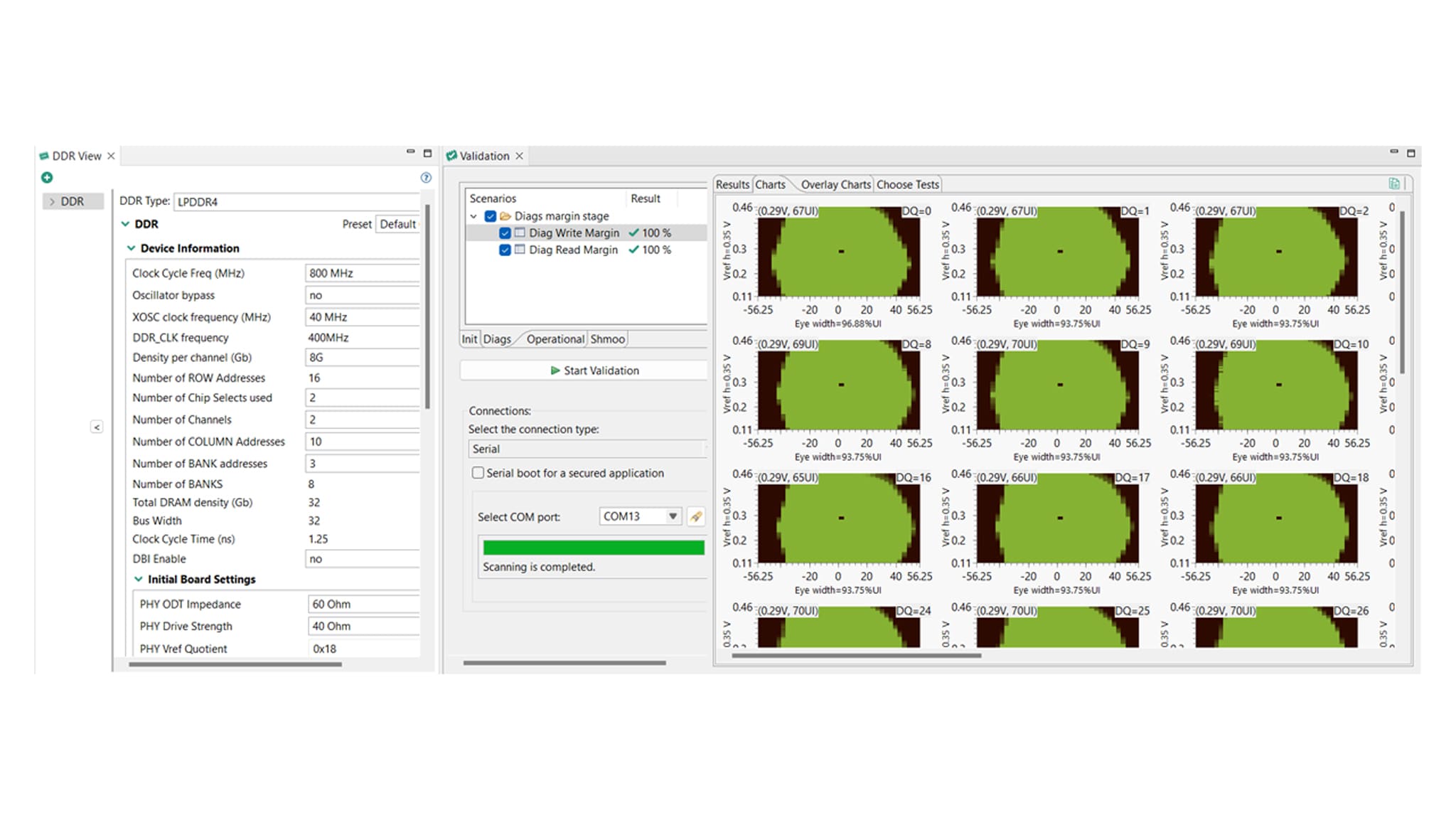Open the Shmoo tab
This screenshot has height=820, width=1456.
pyautogui.click(x=607, y=339)
